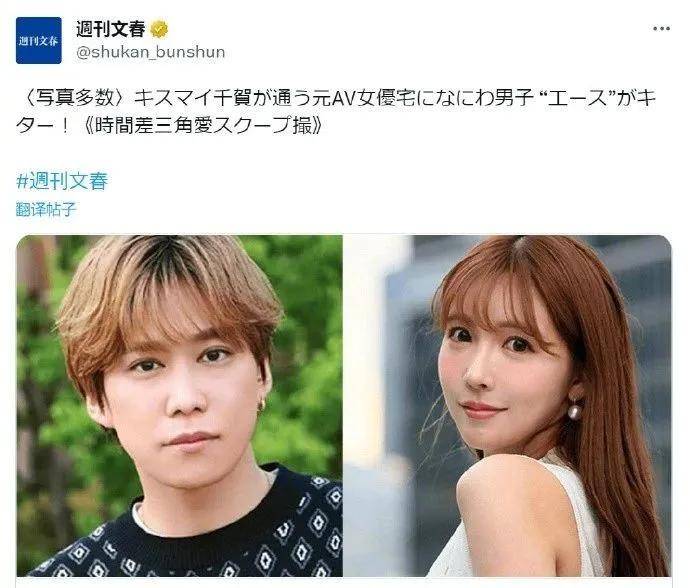Open the #週刊文春 hashtag
Viewport: 690px width, 588px height.
pyautogui.click(x=62, y=181)
